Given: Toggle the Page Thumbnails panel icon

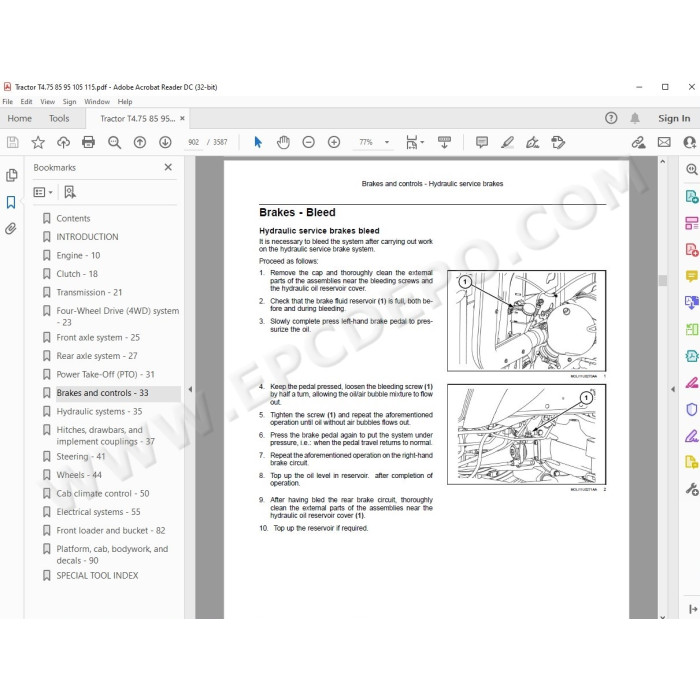Looking at the screenshot, I should (12, 175).
